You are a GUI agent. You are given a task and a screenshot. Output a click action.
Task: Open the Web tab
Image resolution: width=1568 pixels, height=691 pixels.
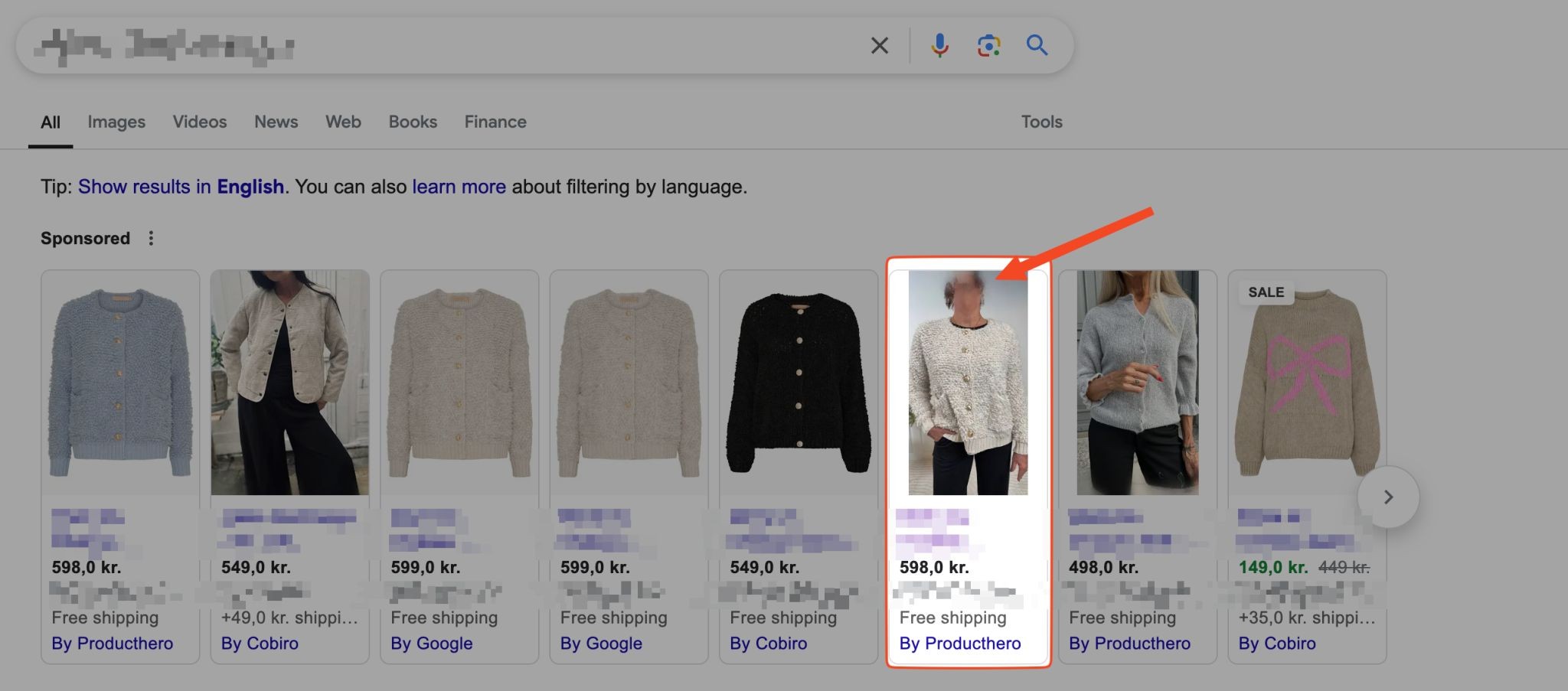343,122
